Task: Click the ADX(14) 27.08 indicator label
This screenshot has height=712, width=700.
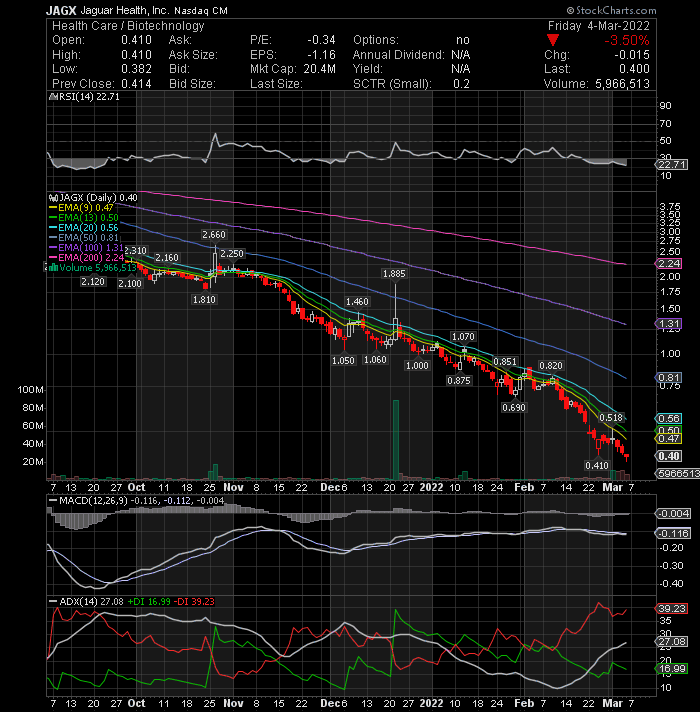Action: pyautogui.click(x=86, y=601)
